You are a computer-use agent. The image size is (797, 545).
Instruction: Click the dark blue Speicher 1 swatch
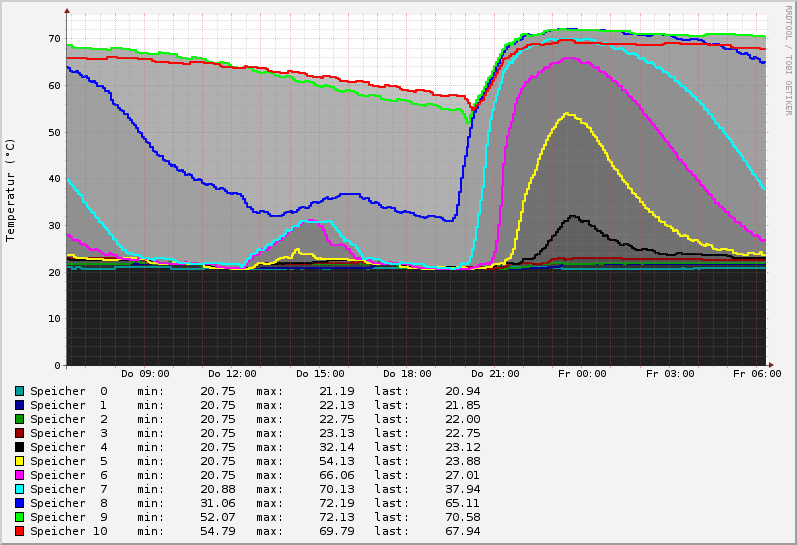(x=19, y=405)
